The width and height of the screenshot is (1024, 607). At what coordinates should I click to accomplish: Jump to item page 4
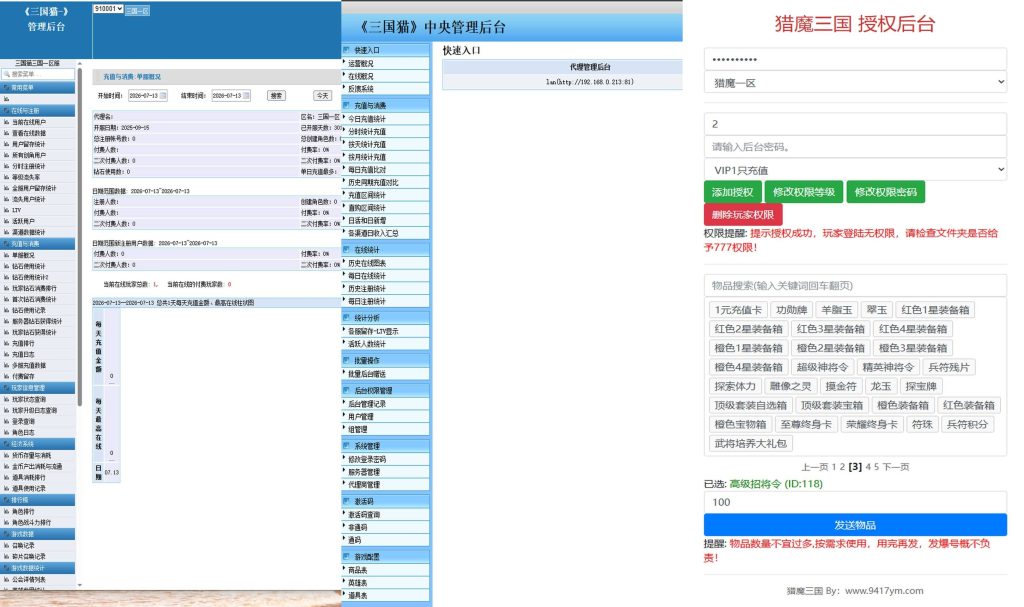(868, 467)
